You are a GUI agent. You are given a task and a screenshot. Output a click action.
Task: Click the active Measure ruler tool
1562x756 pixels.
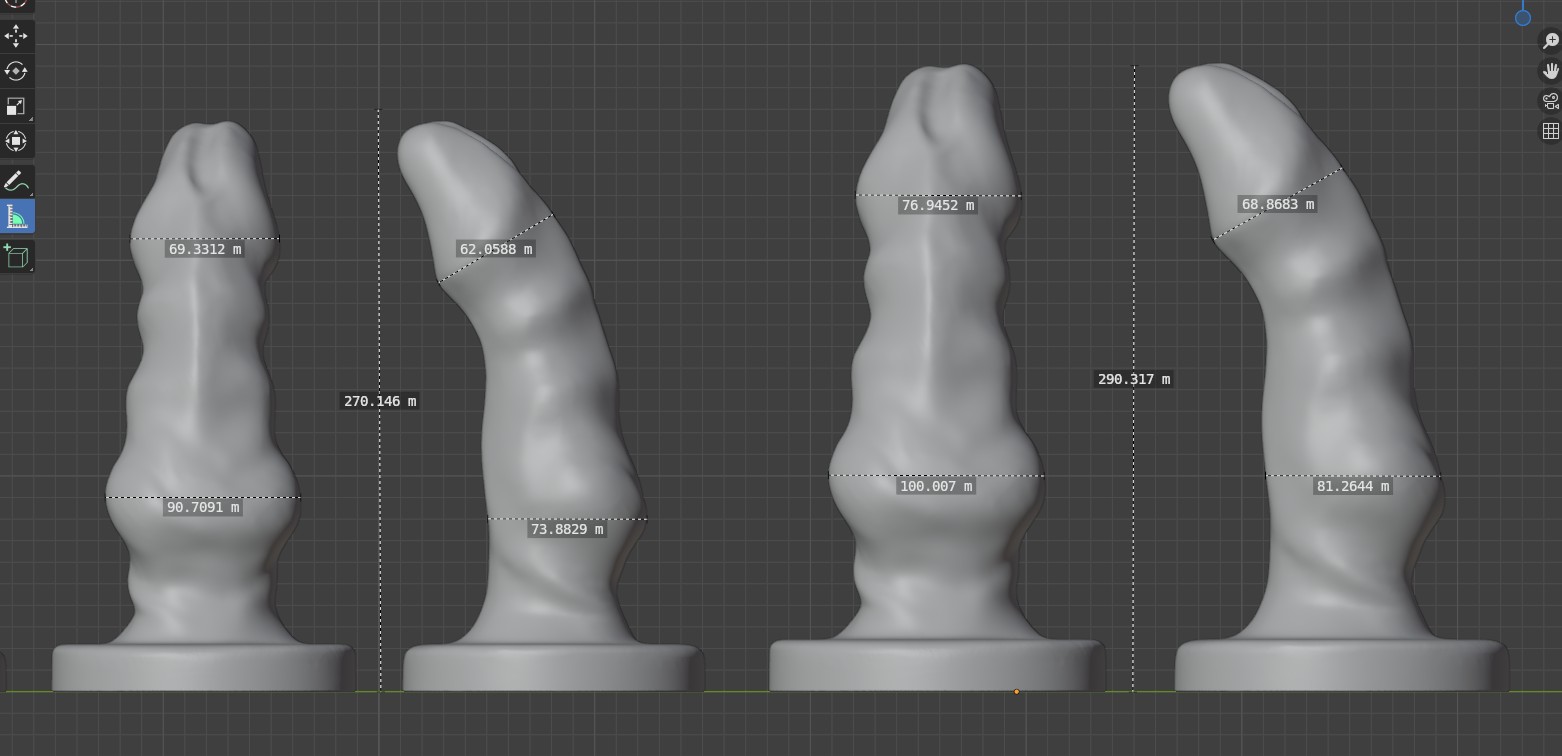pos(16,216)
